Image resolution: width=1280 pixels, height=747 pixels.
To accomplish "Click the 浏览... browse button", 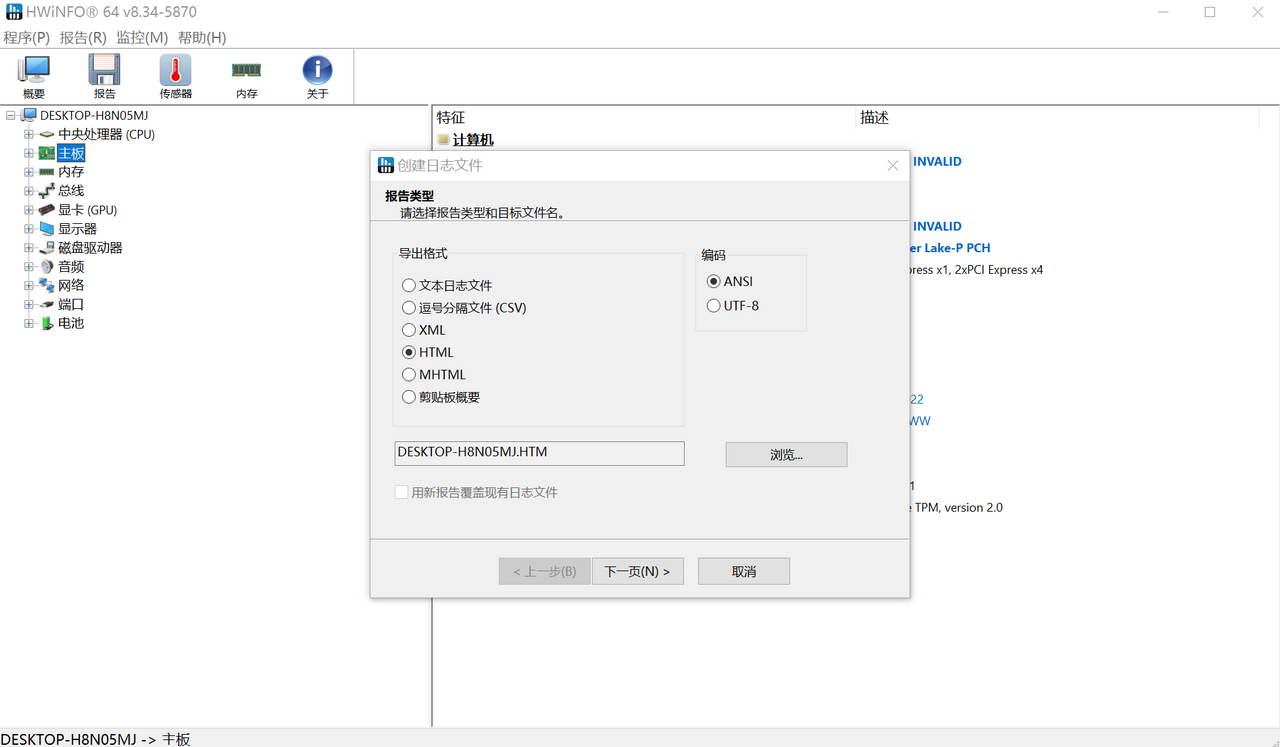I will pos(785,454).
